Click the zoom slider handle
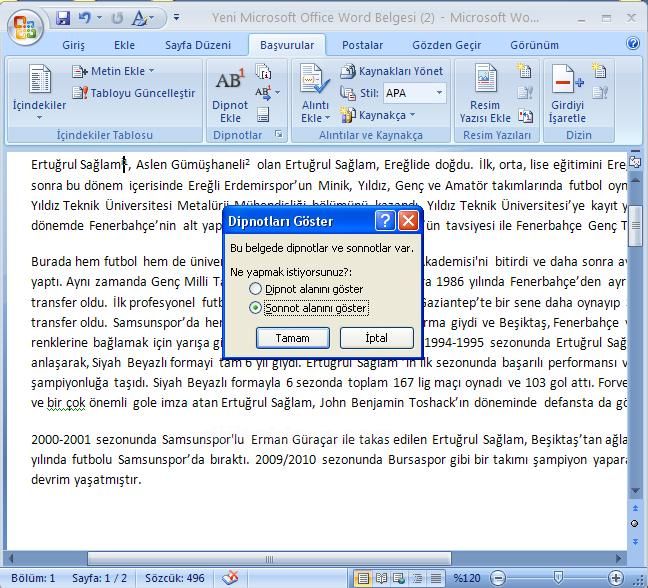The image size is (648, 588). [557, 577]
